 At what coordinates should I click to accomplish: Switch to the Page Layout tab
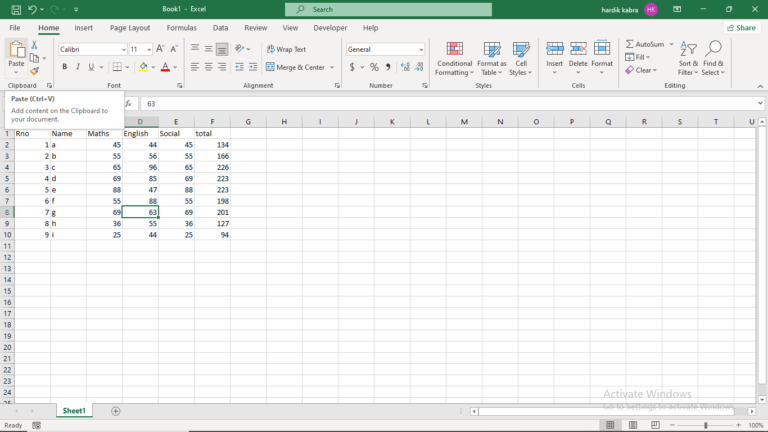pyautogui.click(x=130, y=28)
